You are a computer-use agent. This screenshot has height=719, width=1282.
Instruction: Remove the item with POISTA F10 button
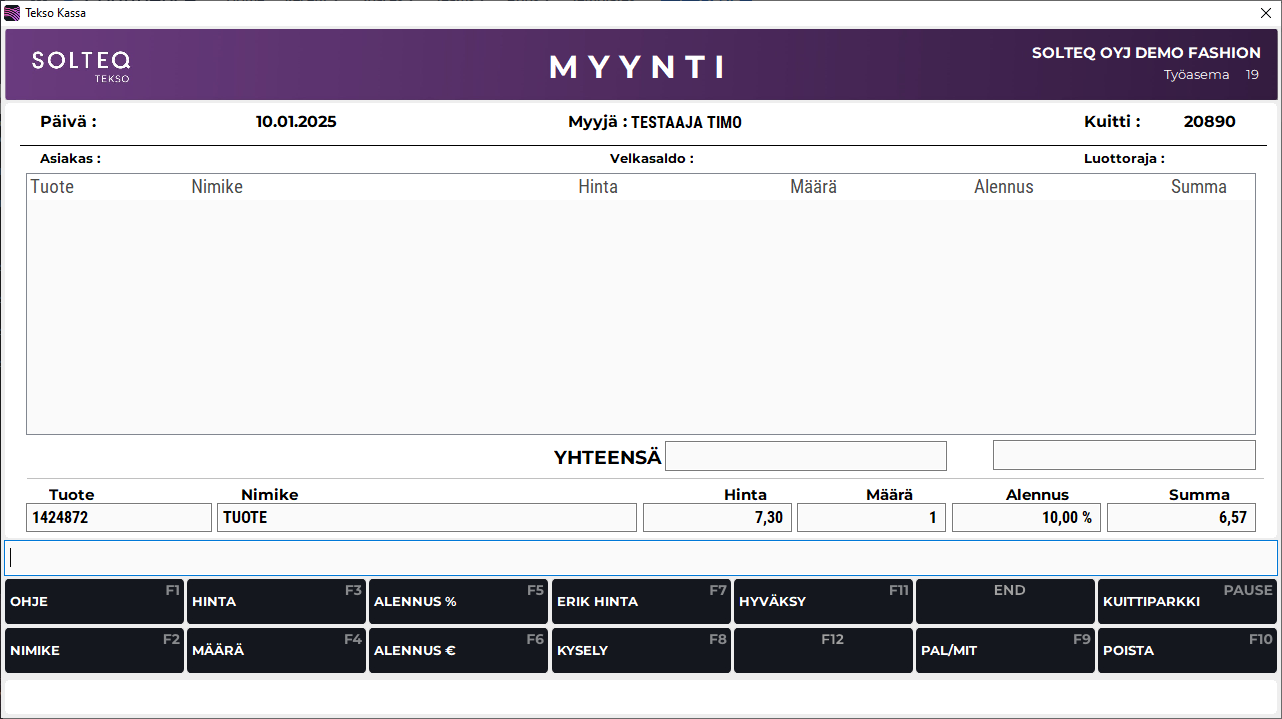click(1187, 650)
